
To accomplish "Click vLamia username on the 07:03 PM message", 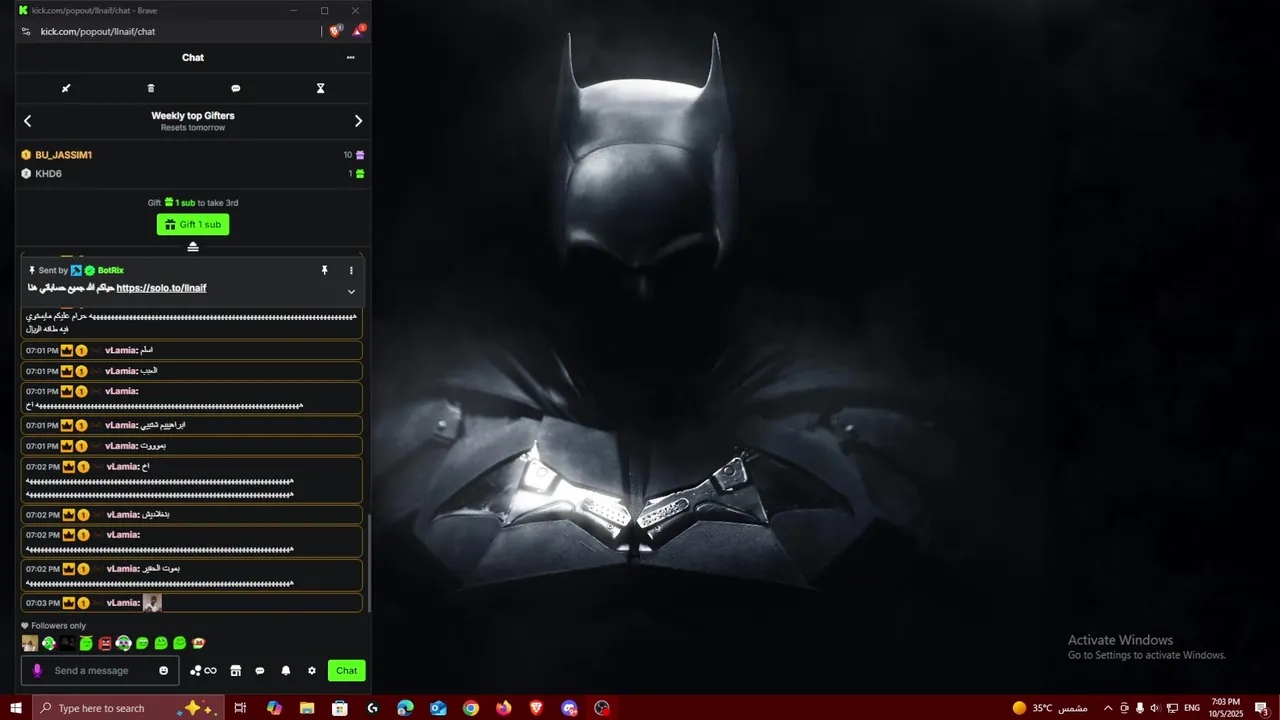I will pos(123,603).
